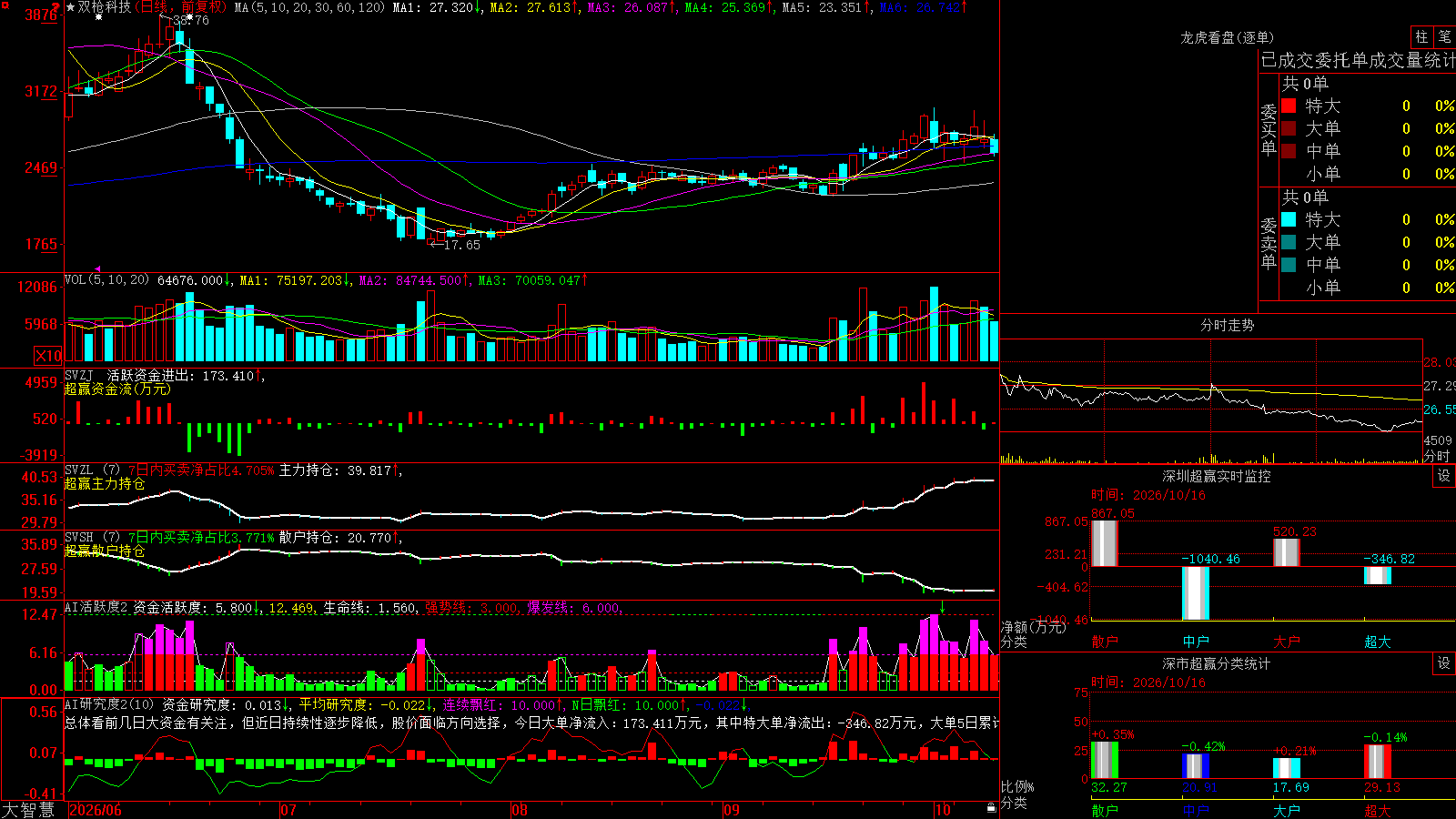Viewport: 1456px width, 819px height.
Task: Click the 大智慧 logo button at bottom left
Action: 27,810
